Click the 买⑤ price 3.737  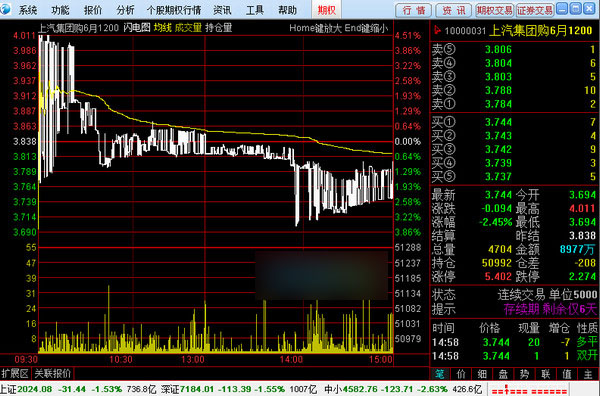[x=498, y=176]
